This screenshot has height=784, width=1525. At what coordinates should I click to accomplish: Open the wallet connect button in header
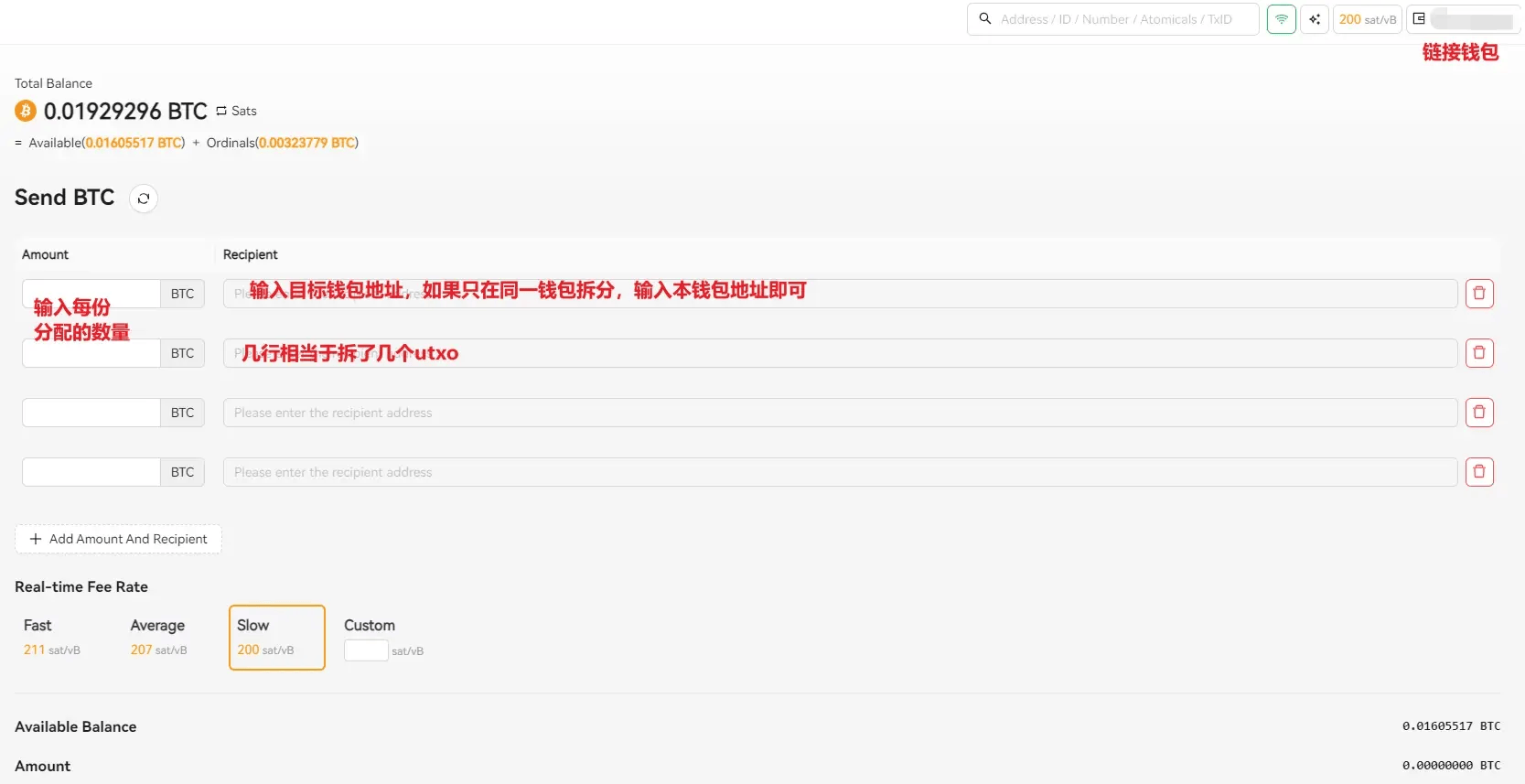(1463, 19)
